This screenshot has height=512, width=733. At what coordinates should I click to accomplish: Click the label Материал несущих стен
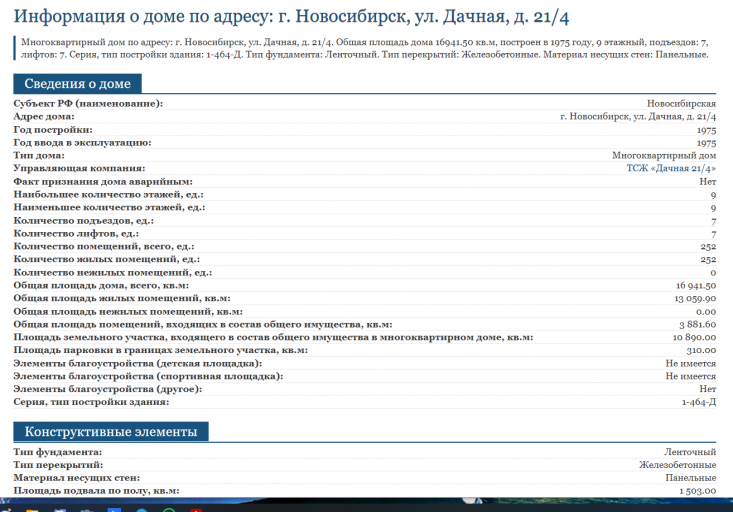tap(77, 478)
